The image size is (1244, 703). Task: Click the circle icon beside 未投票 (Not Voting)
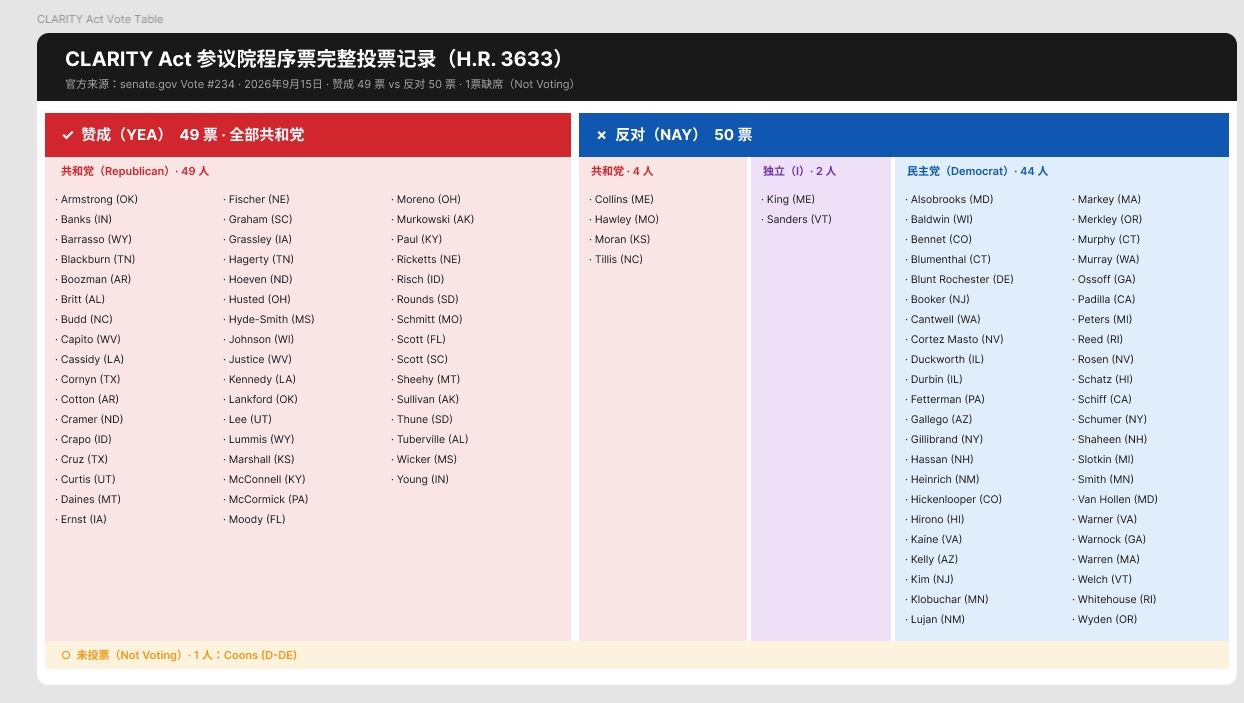click(x=66, y=655)
